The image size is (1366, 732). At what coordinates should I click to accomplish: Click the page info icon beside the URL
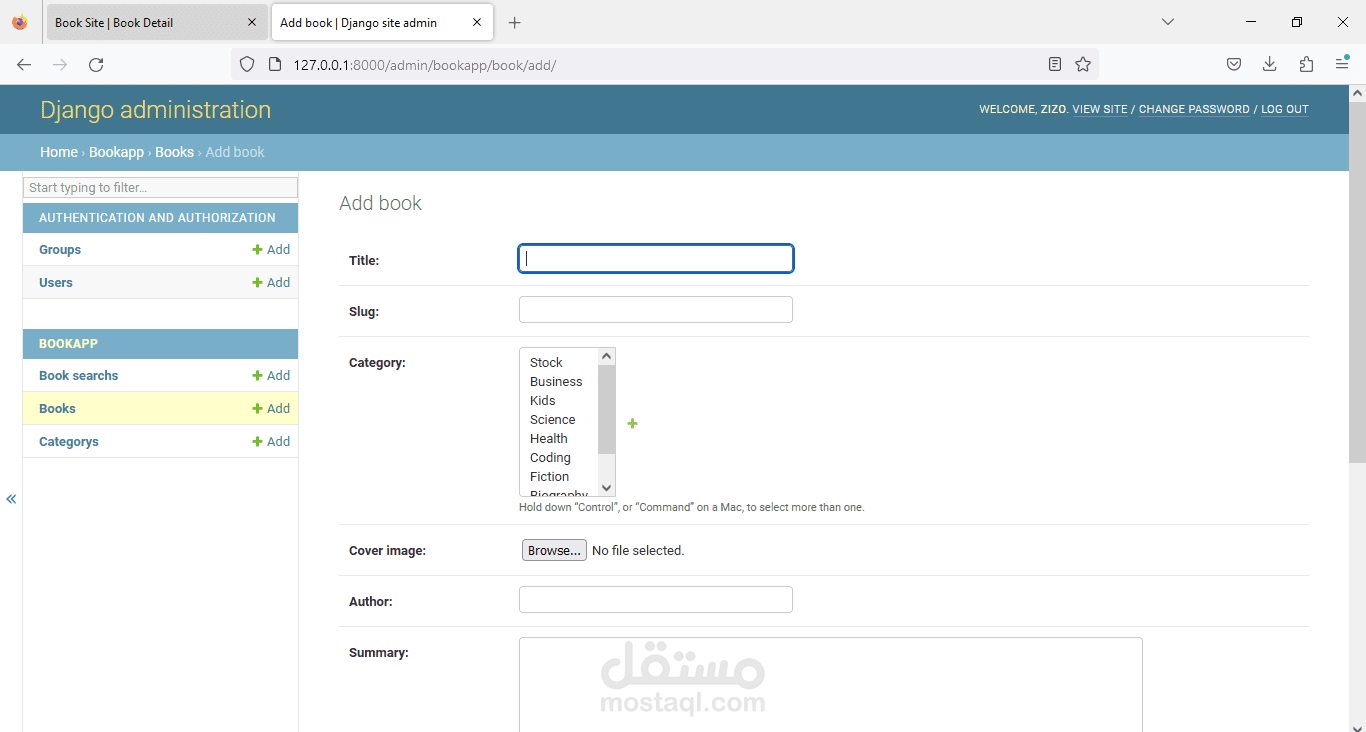tap(275, 64)
